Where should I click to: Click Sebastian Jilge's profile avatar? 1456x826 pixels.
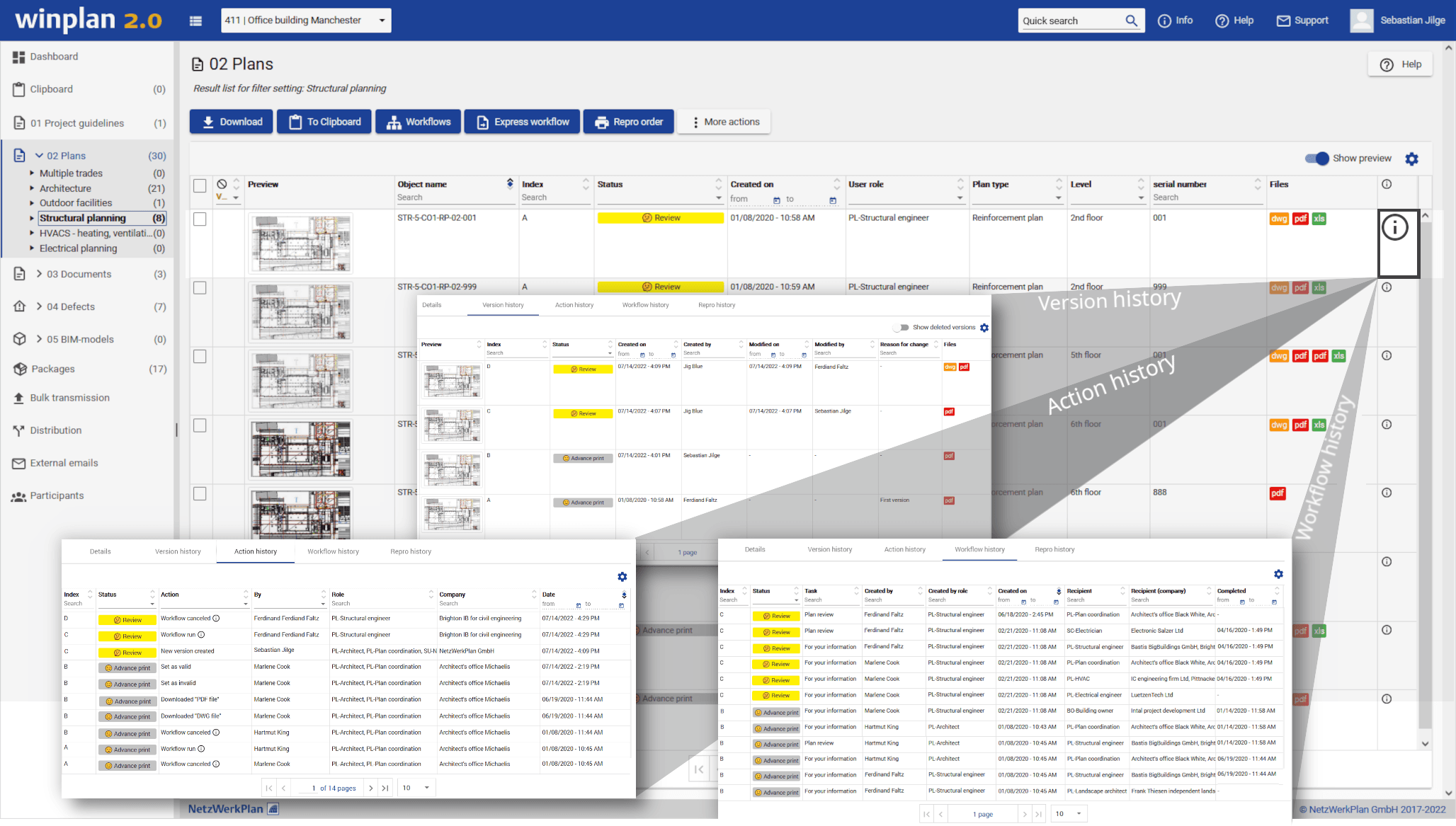click(1361, 21)
